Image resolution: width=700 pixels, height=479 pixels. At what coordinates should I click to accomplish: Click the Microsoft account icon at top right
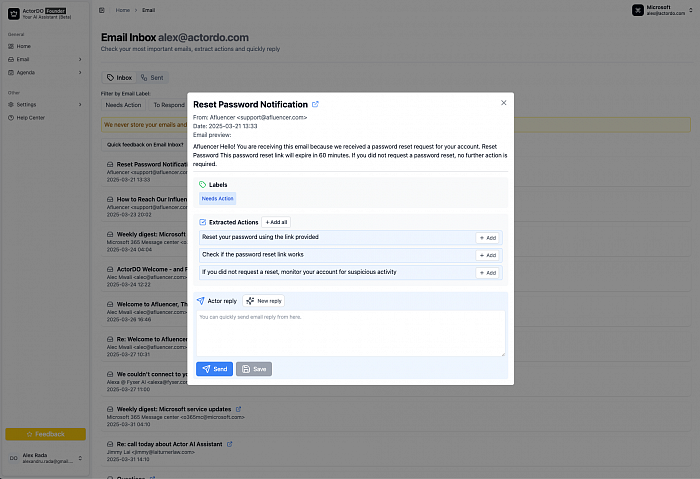pos(636,9)
